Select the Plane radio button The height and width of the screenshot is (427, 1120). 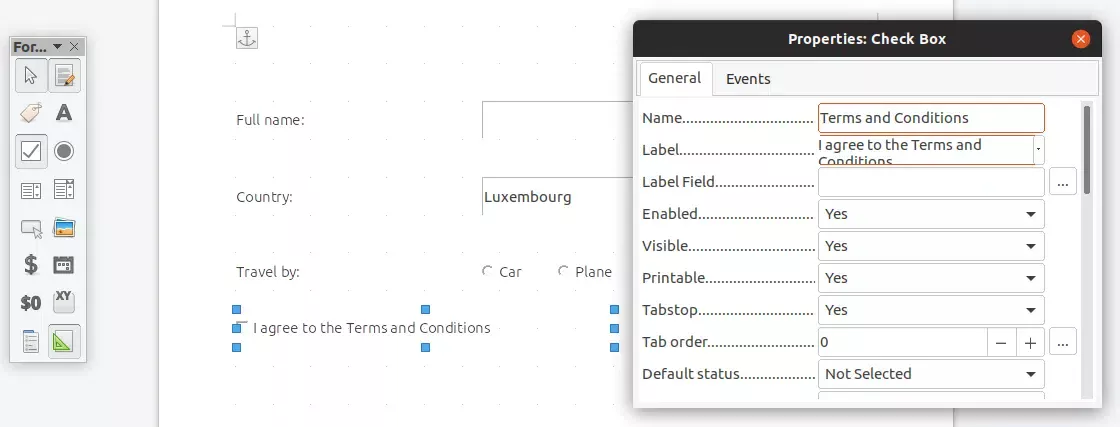pos(564,271)
